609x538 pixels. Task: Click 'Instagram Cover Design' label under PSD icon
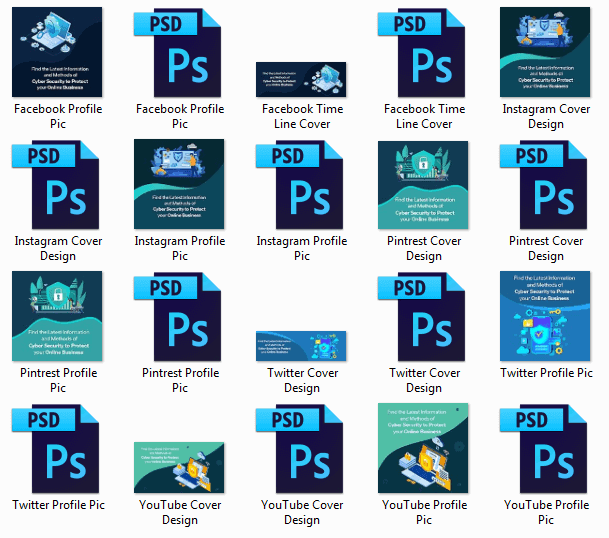pos(58,248)
